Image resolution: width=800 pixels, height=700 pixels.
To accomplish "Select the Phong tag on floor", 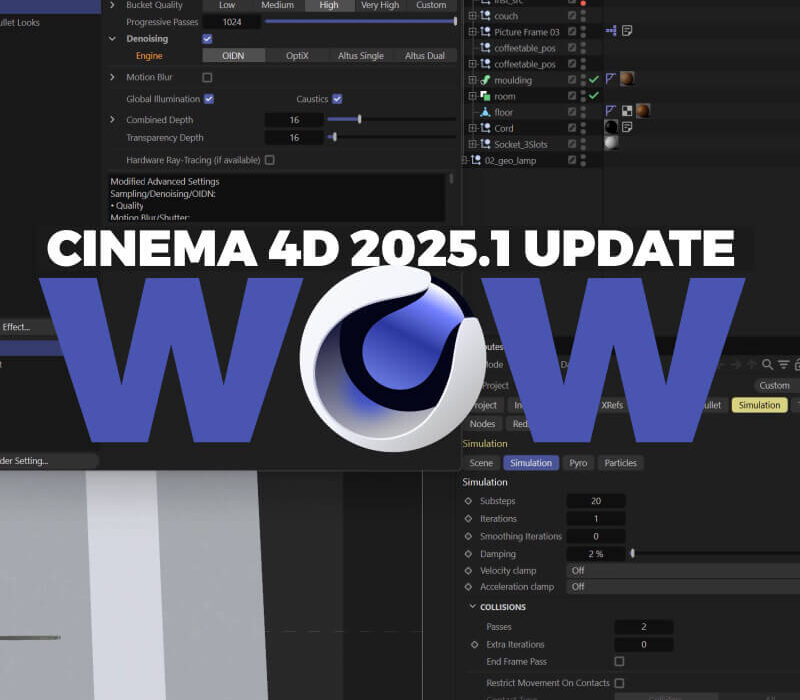I will [611, 111].
